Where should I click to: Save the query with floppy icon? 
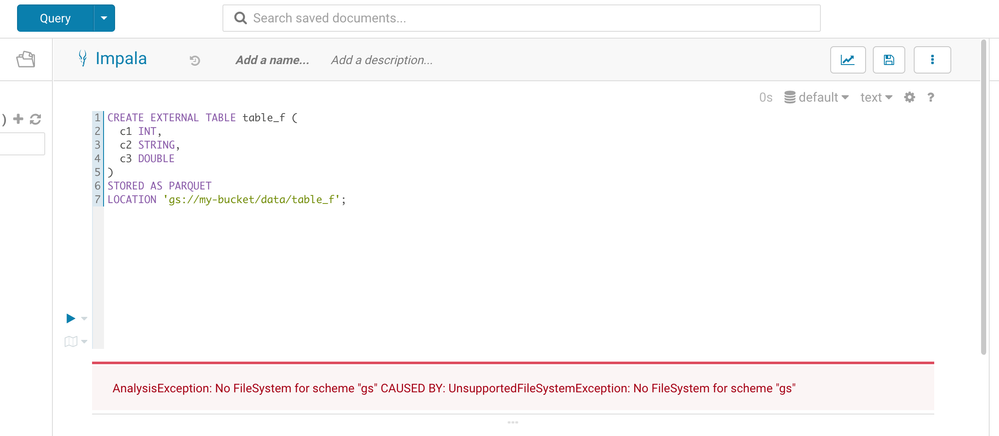(889, 60)
